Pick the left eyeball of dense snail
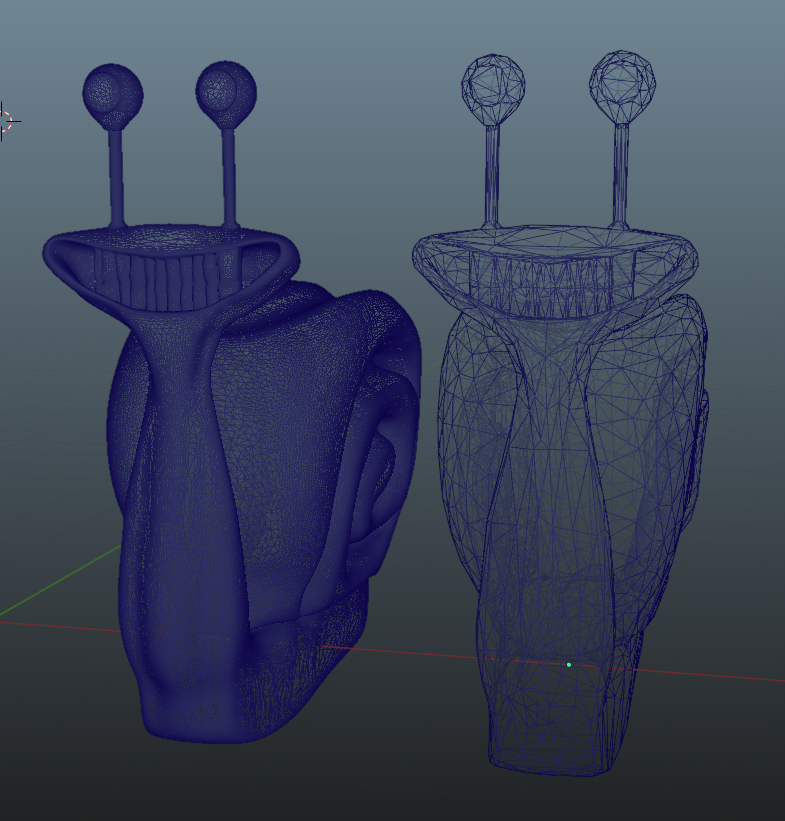Viewport: 785px width, 821px height. click(113, 95)
